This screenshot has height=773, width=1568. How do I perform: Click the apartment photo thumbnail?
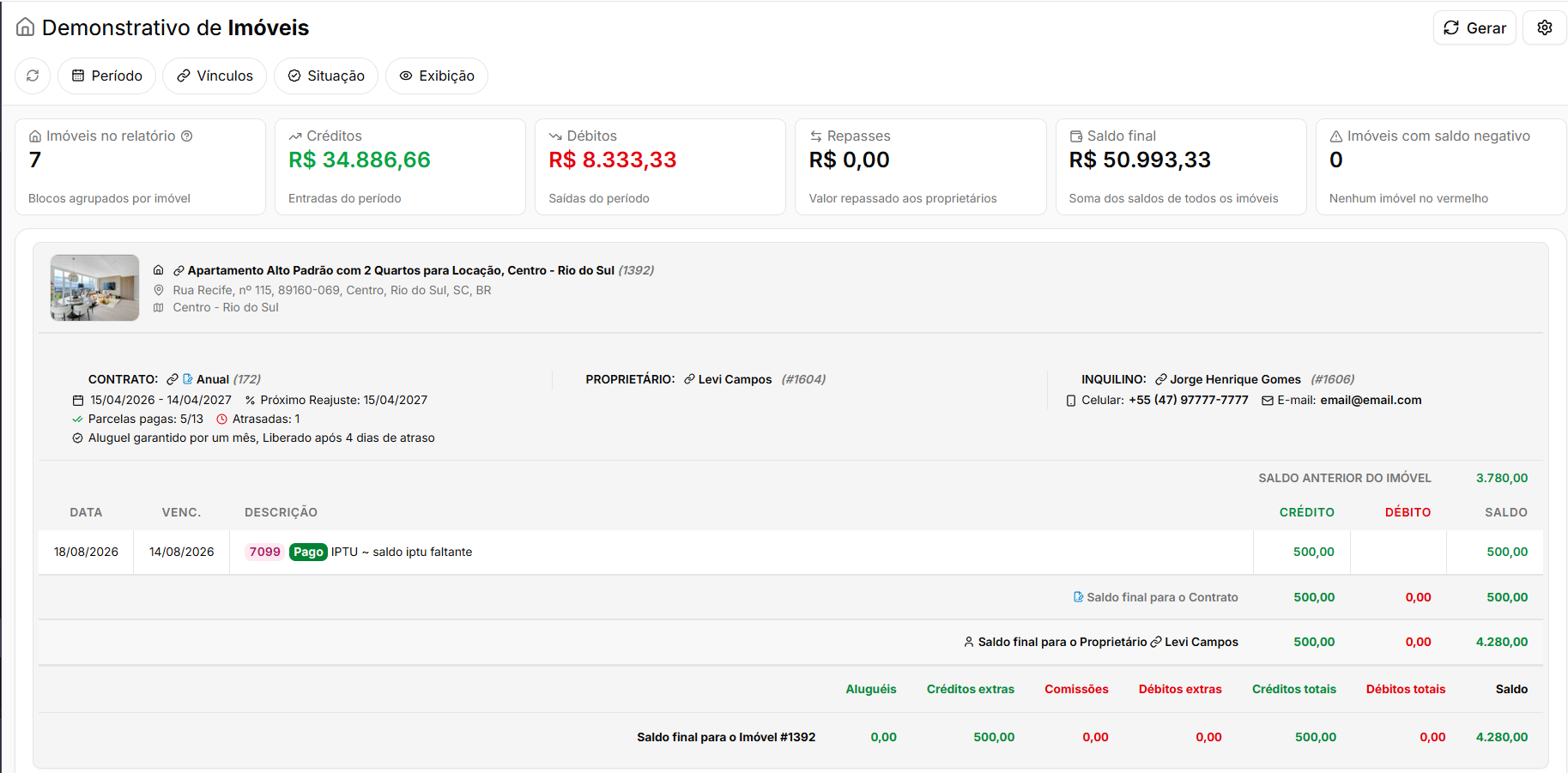[x=94, y=287]
